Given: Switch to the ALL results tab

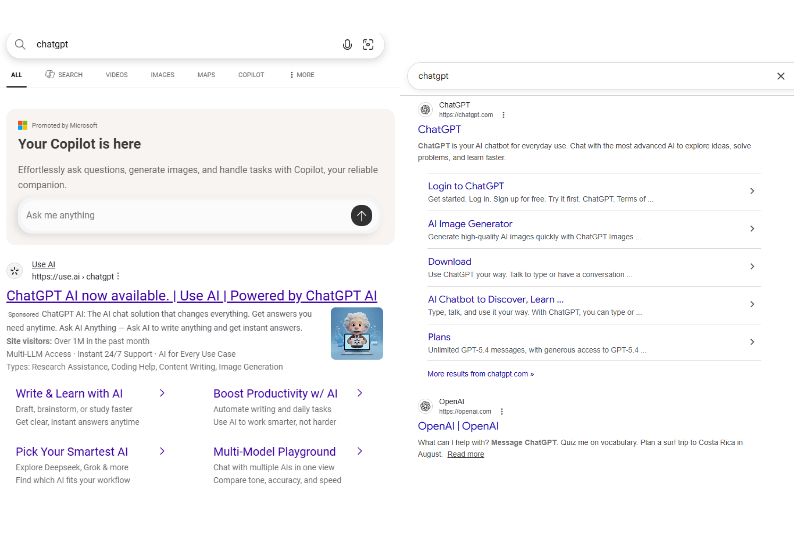Looking at the screenshot, I should 16,75.
